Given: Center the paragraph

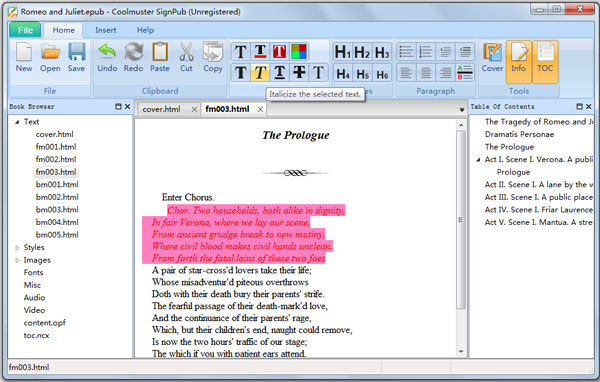Looking at the screenshot, I should point(426,73).
